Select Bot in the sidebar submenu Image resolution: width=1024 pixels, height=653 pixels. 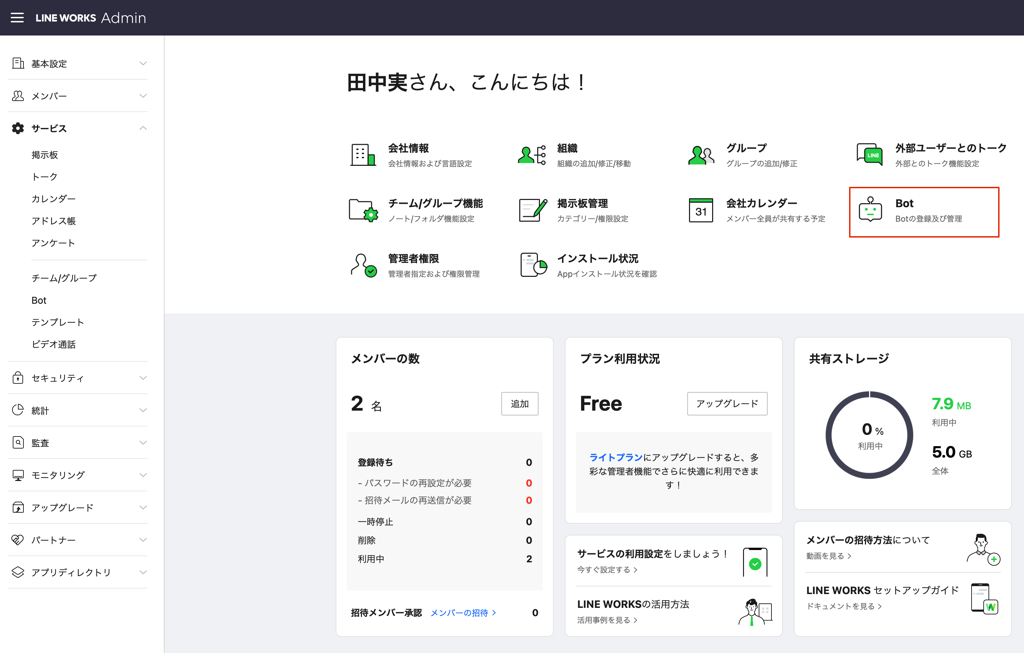click(39, 300)
